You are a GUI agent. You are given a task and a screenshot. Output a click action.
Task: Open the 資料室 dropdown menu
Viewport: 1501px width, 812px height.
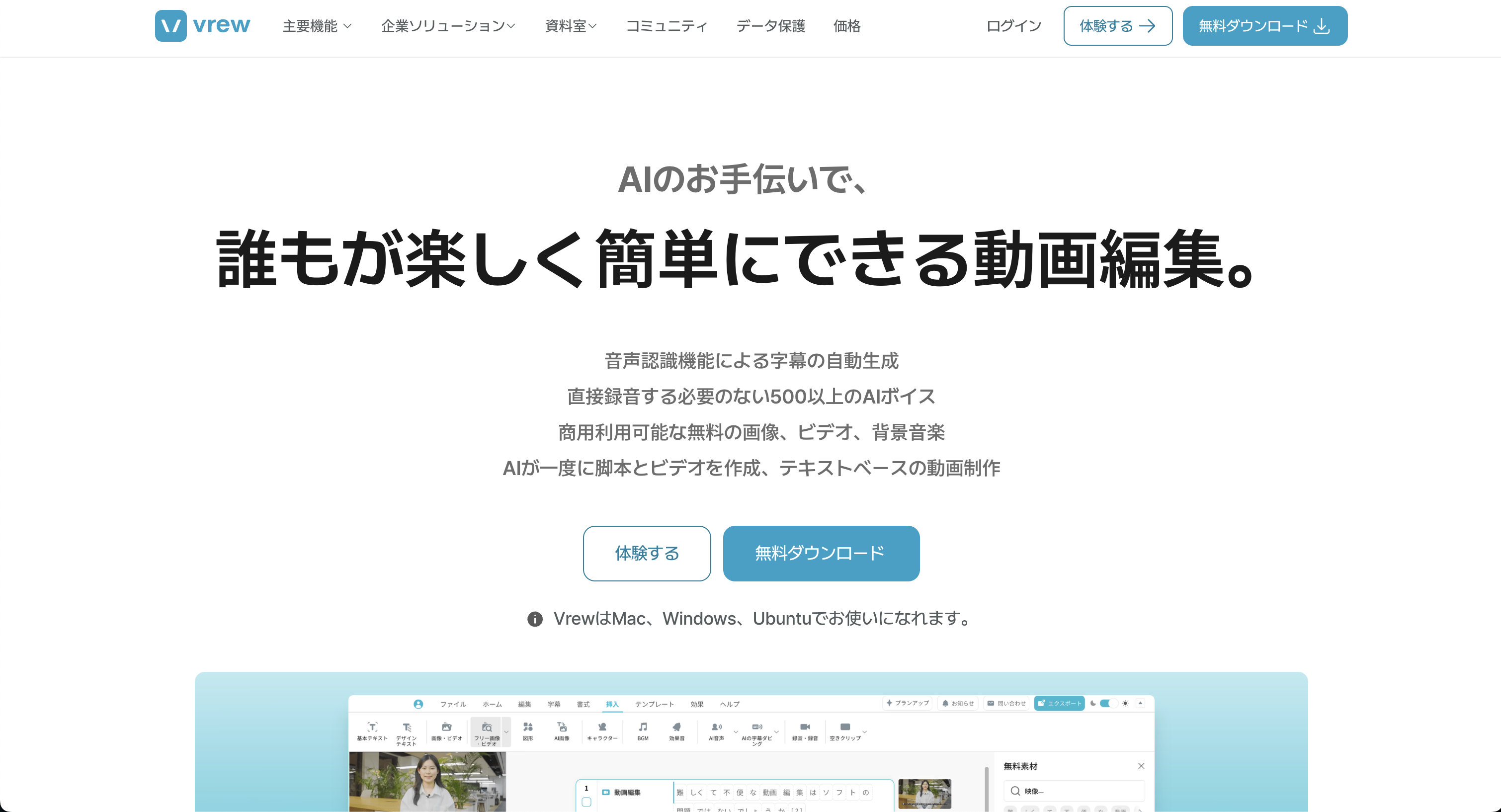point(571,26)
